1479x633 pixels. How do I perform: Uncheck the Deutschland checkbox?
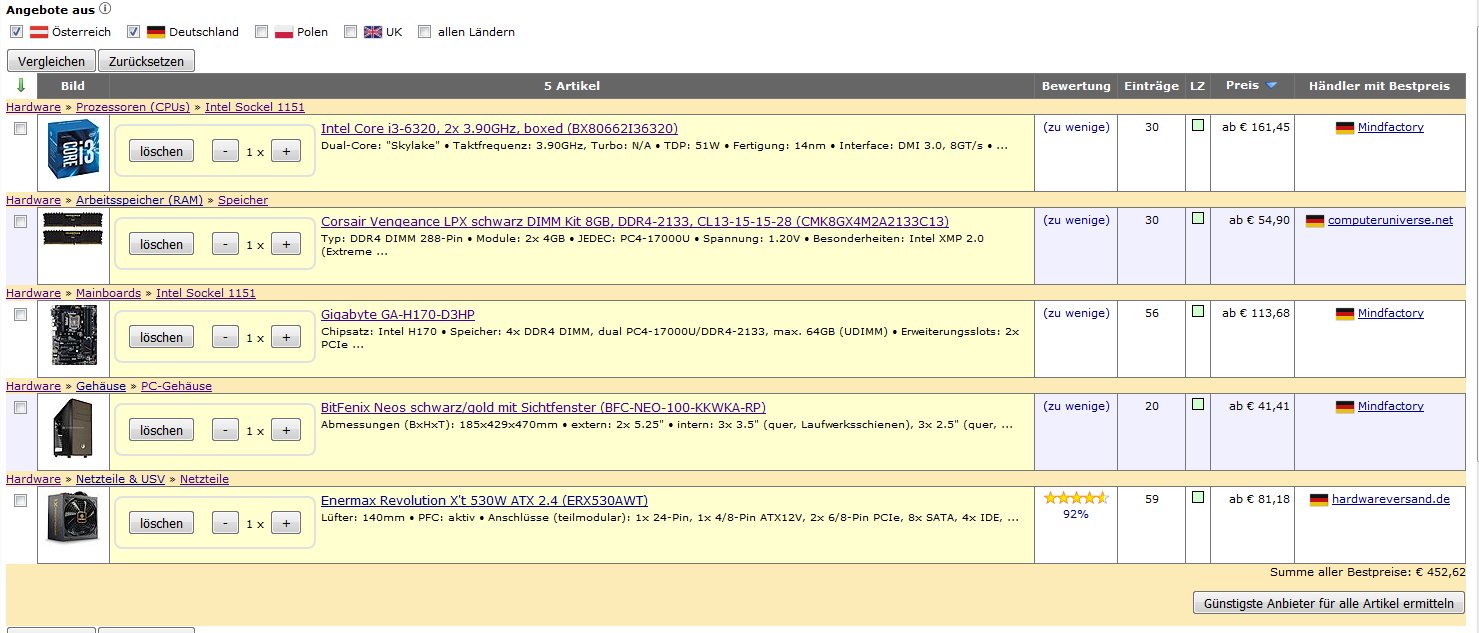click(x=133, y=32)
